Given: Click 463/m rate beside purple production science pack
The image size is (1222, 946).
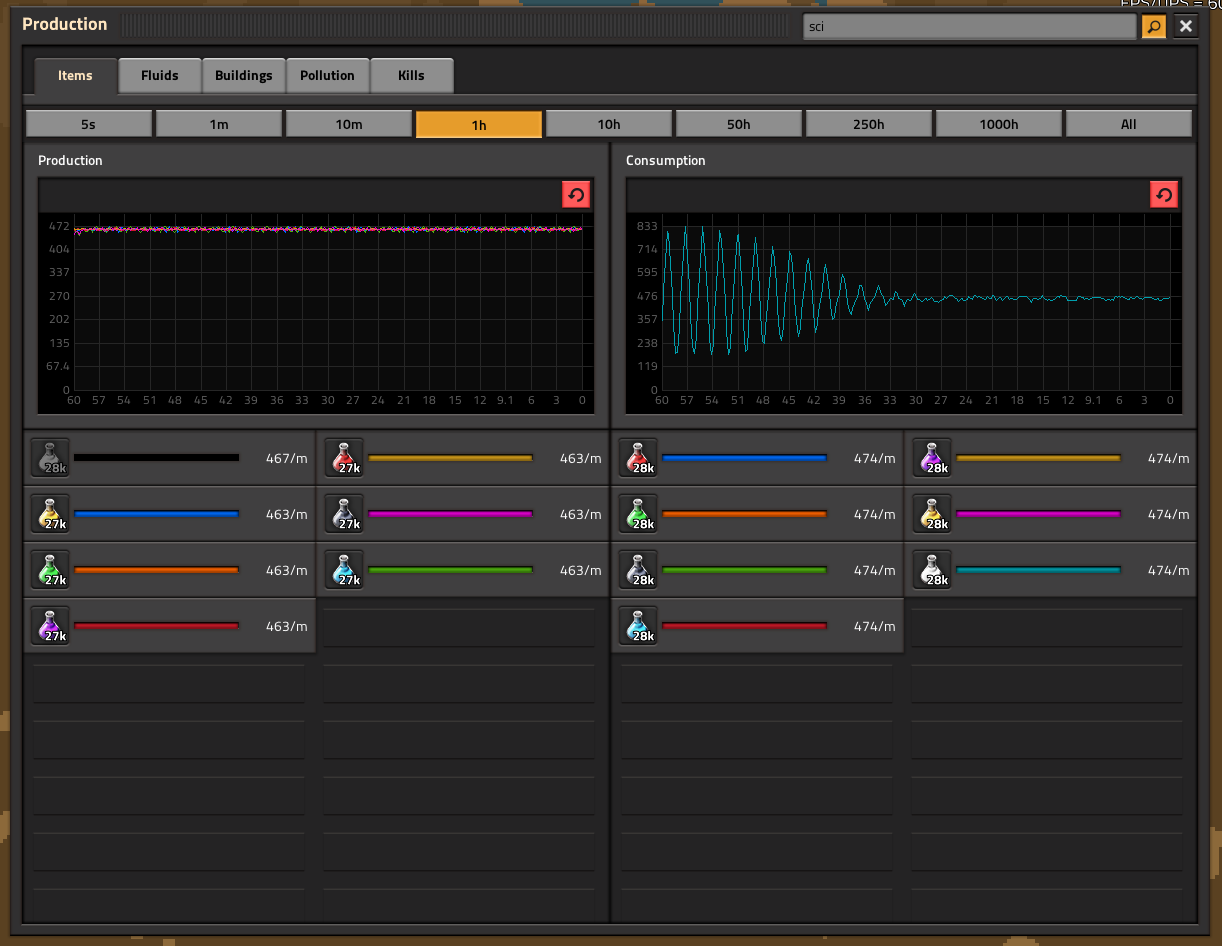Looking at the screenshot, I should point(285,626).
